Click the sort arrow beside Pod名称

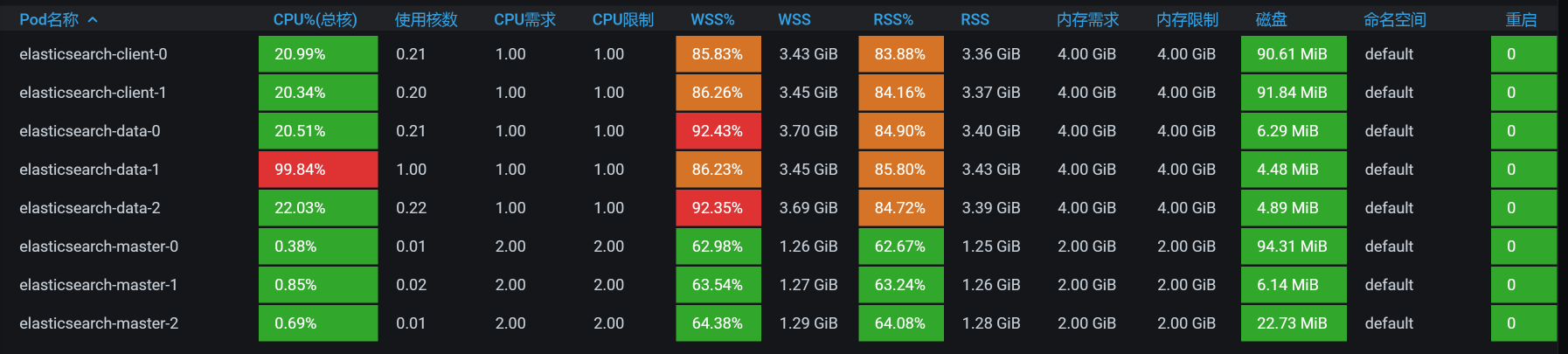93,19
